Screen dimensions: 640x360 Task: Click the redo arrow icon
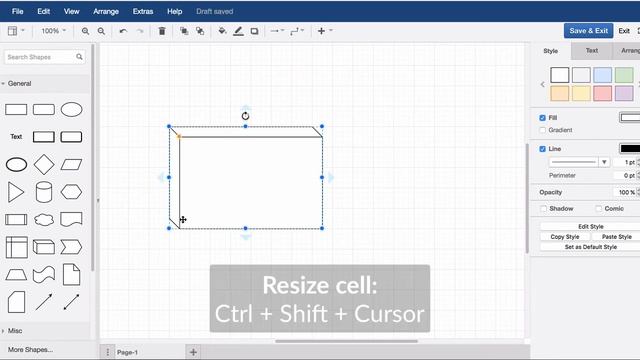click(x=140, y=31)
